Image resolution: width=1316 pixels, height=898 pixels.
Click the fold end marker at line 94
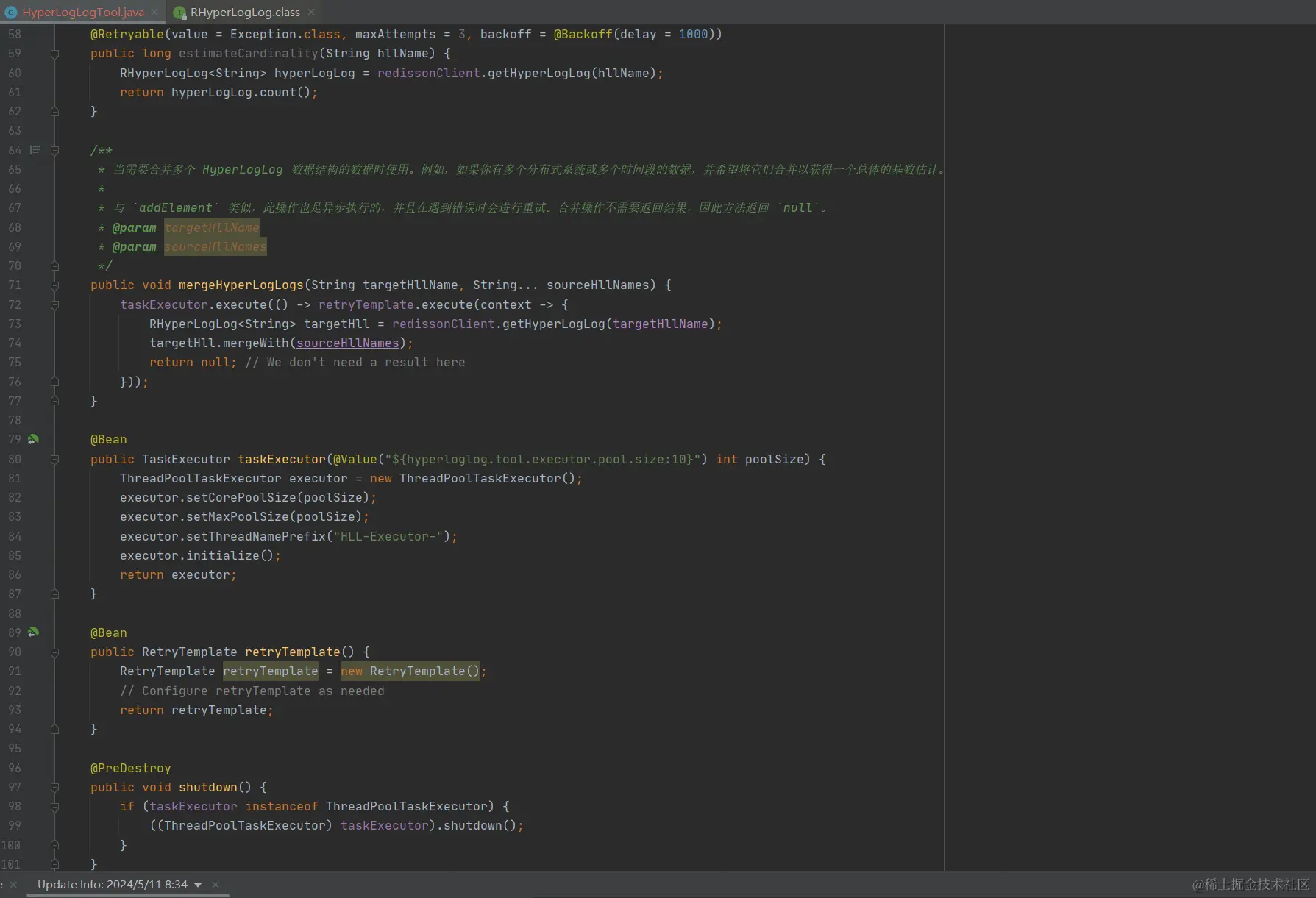pos(54,729)
